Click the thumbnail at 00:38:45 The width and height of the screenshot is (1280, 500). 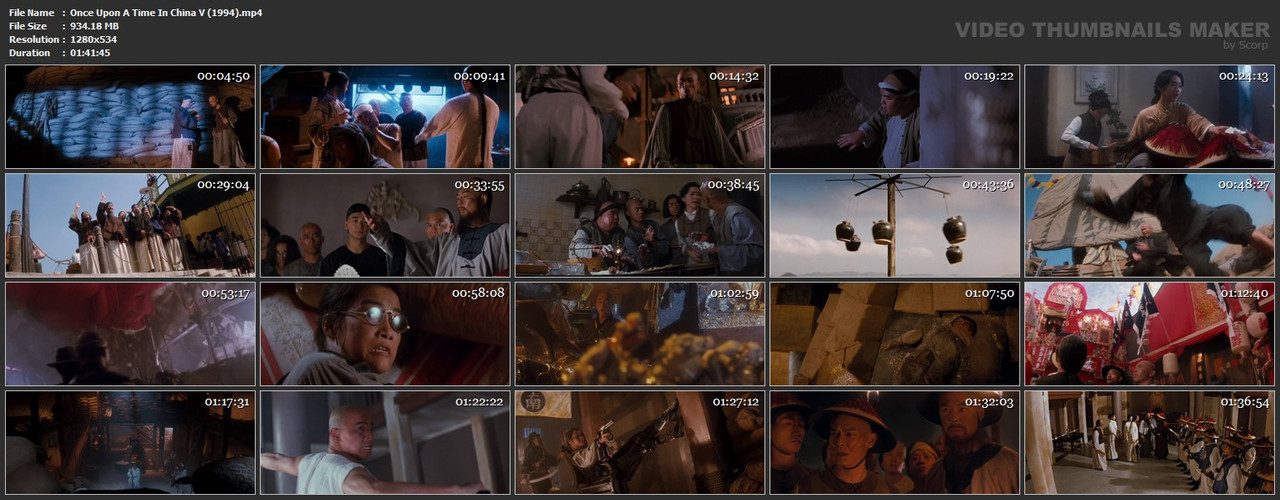click(x=640, y=225)
